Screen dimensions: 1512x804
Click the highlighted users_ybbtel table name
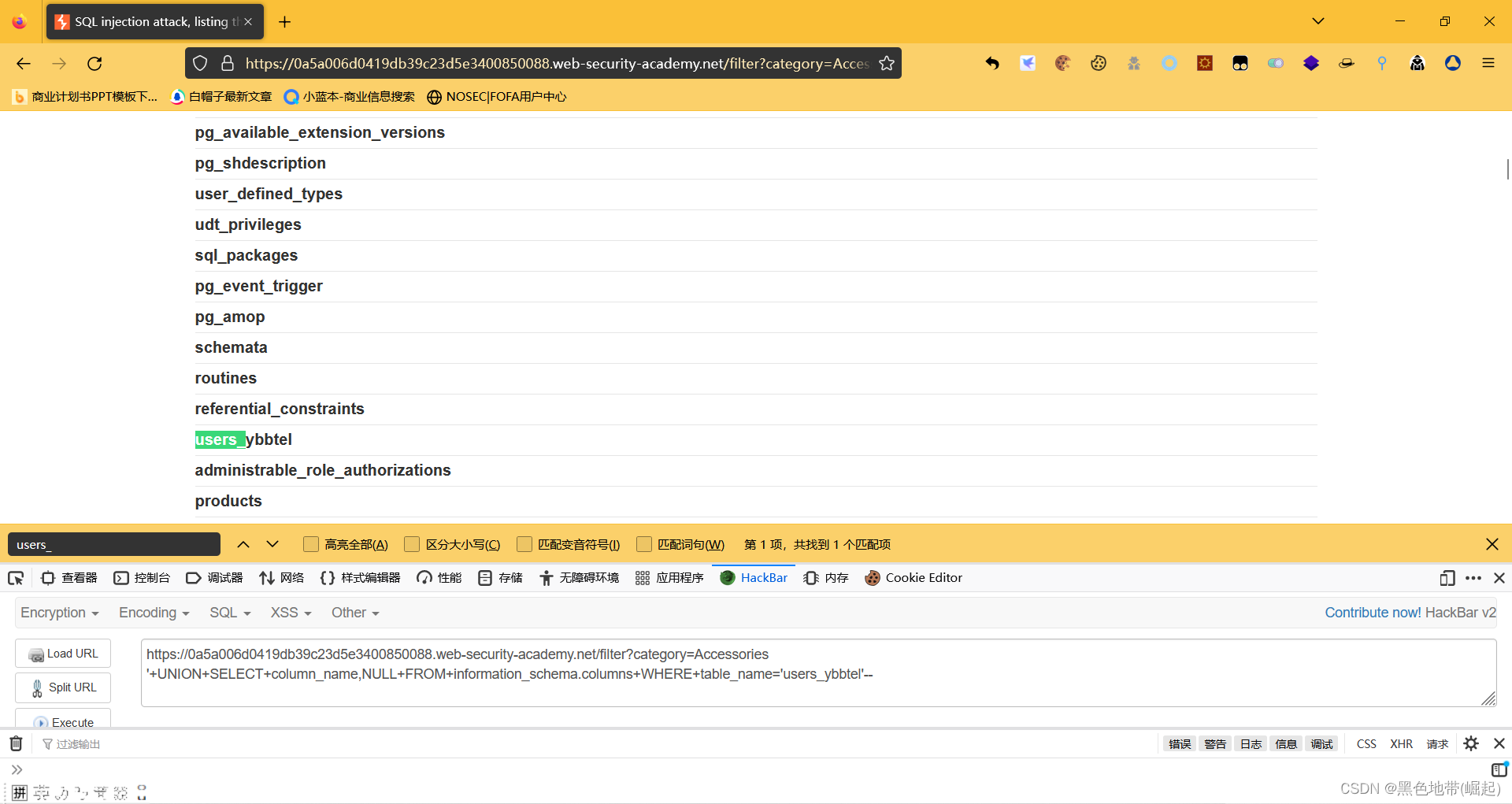[243, 439]
